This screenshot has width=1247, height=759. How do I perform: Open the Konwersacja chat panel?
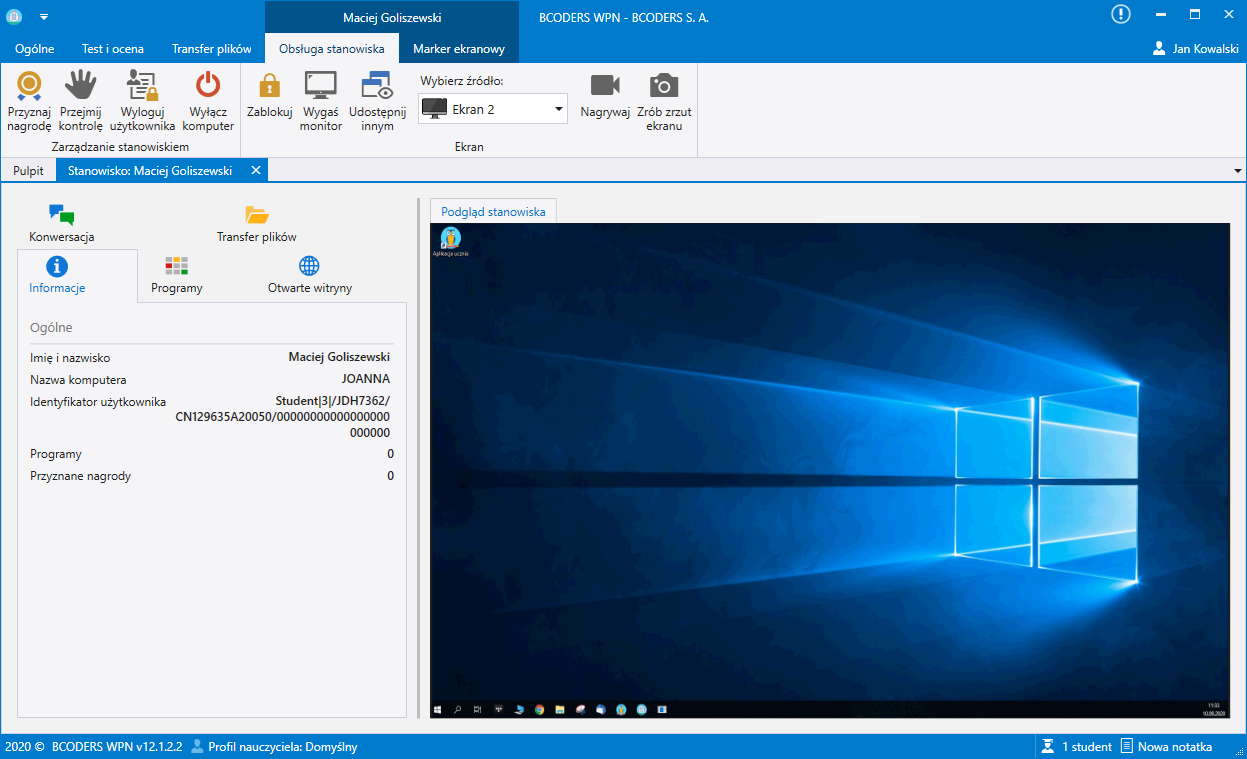click(62, 224)
